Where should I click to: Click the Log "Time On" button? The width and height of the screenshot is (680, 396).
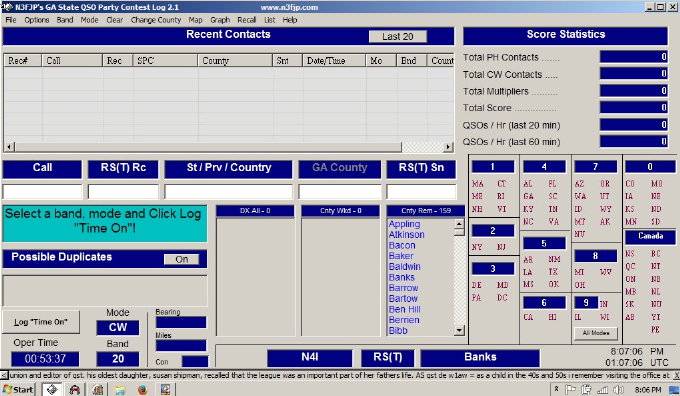(41, 322)
